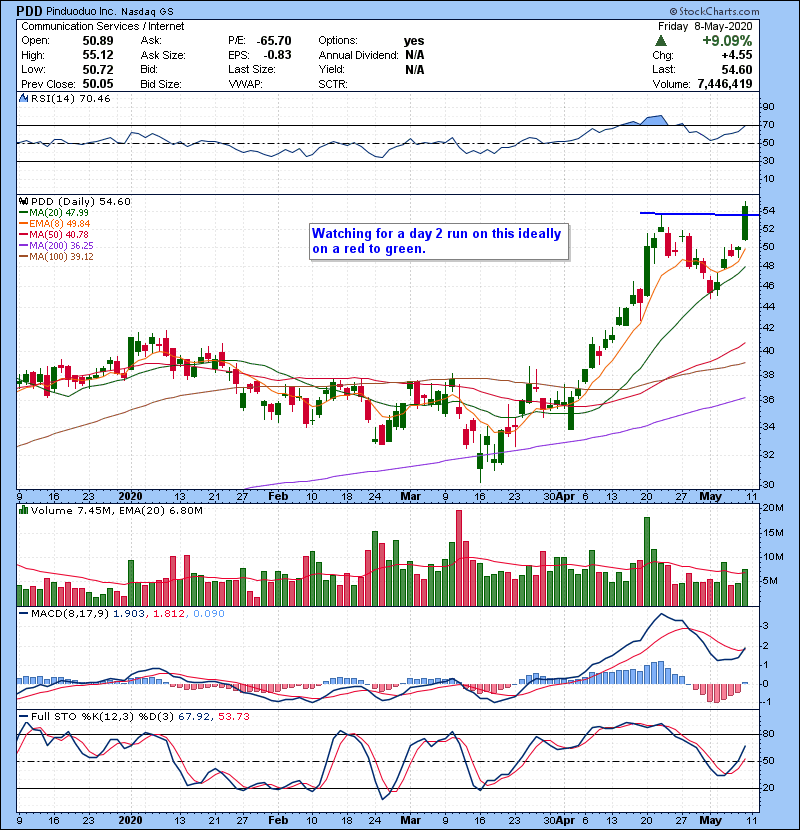
Task: Click the MACD histogram value 0.090
Action: (209, 614)
